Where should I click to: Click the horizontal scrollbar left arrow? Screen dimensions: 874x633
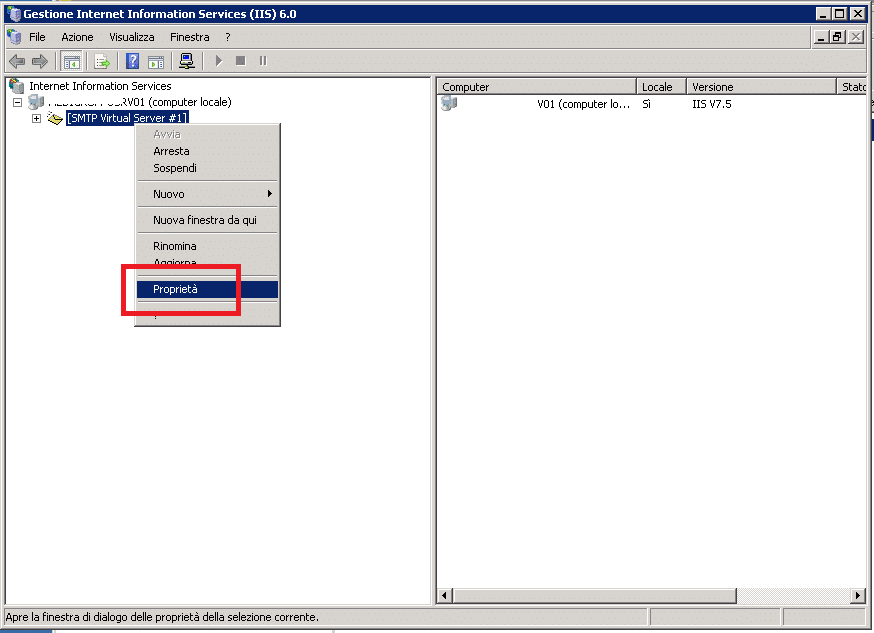(444, 596)
